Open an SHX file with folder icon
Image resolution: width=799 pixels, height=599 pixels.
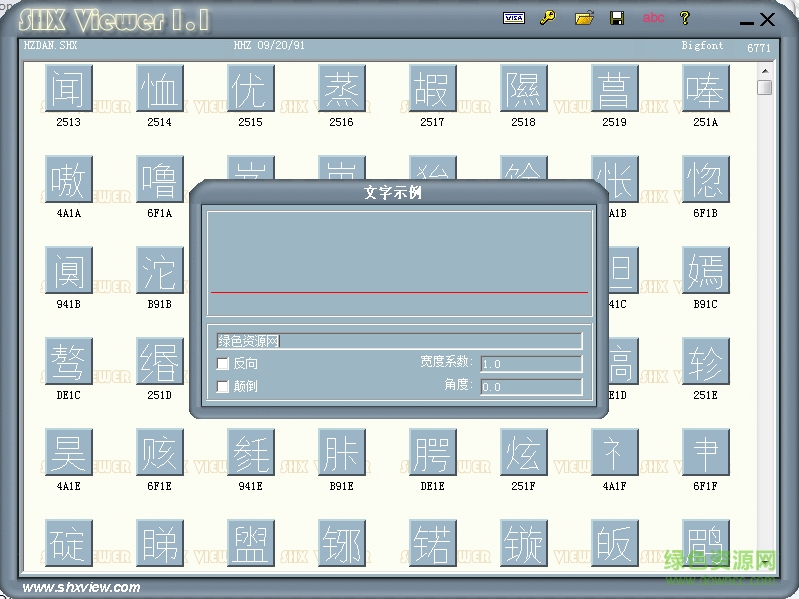point(584,18)
